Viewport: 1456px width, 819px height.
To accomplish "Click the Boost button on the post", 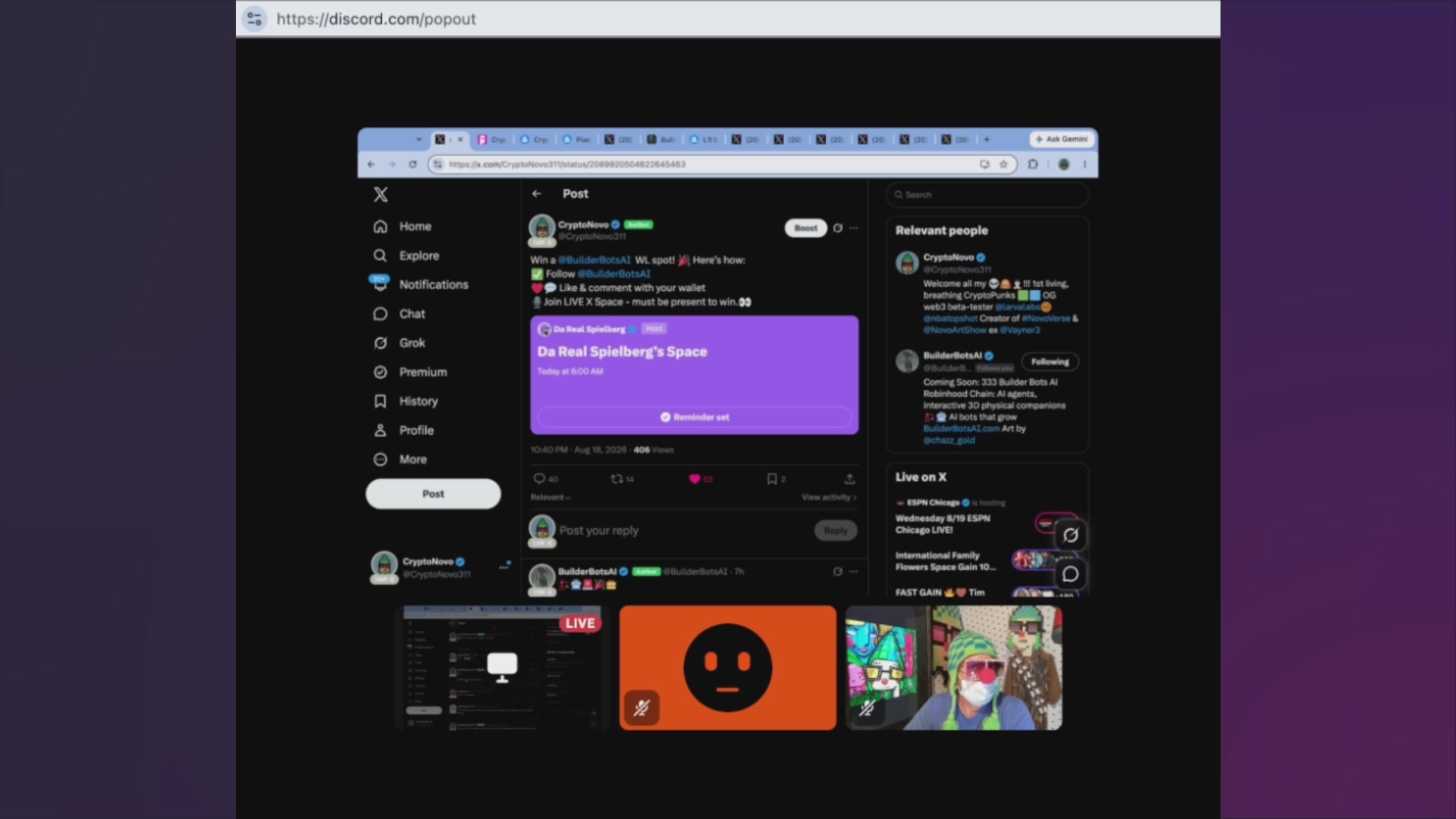I will (805, 227).
